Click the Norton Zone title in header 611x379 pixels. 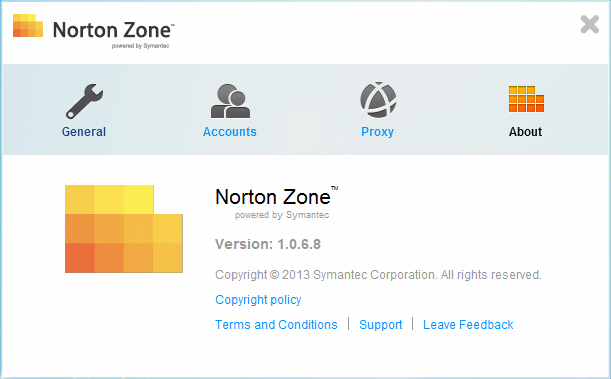click(x=113, y=30)
